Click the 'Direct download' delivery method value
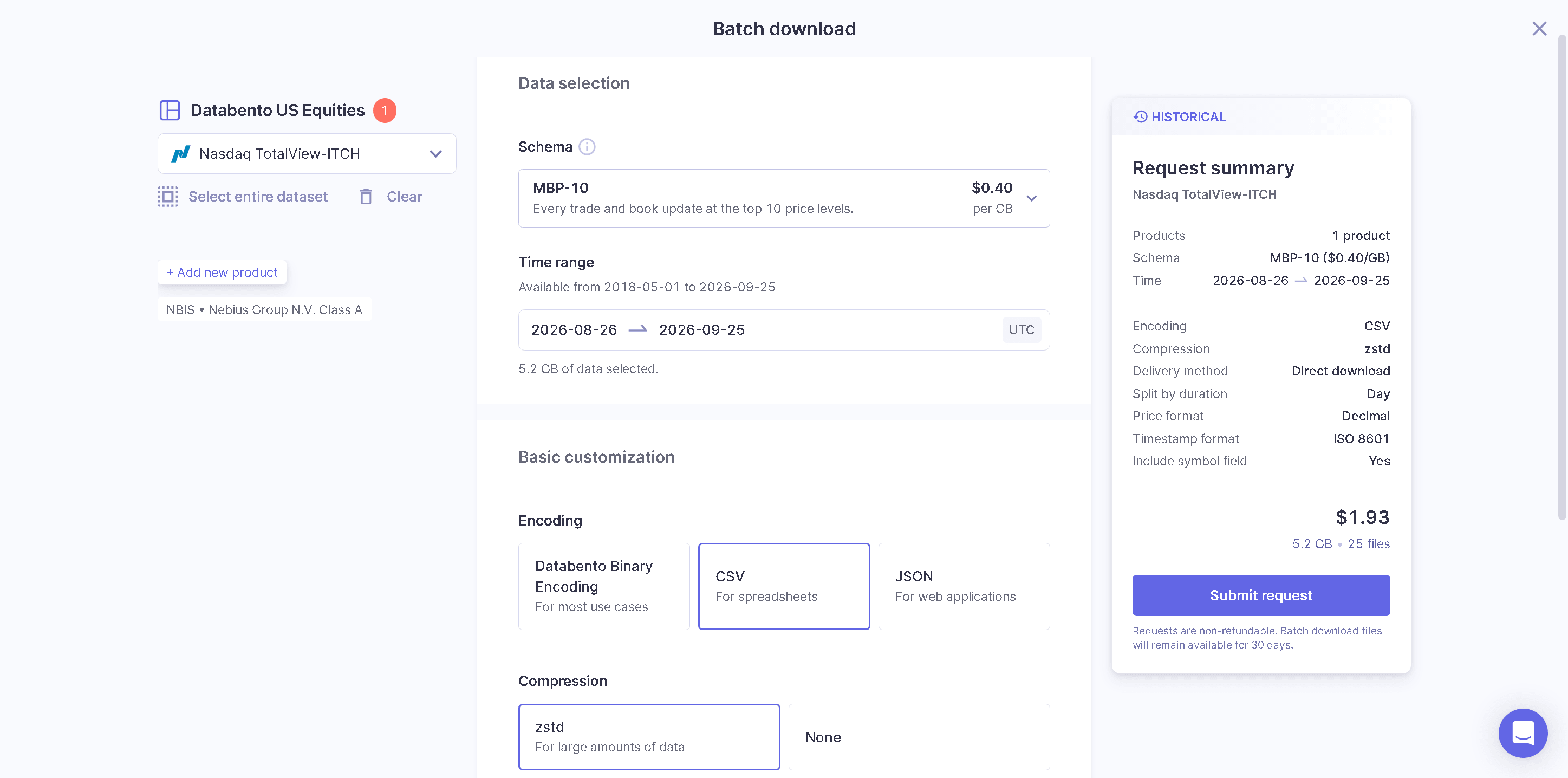The image size is (1568, 778). 1341,371
